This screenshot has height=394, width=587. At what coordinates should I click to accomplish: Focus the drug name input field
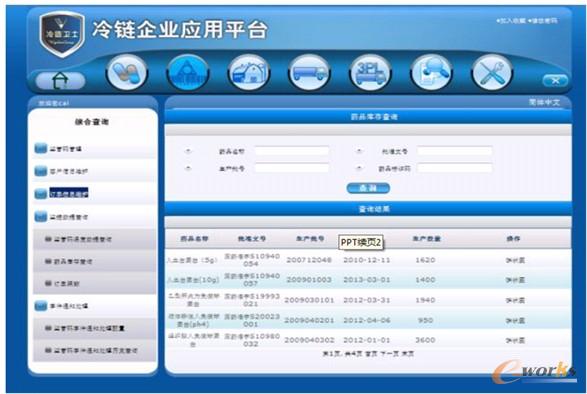point(292,151)
